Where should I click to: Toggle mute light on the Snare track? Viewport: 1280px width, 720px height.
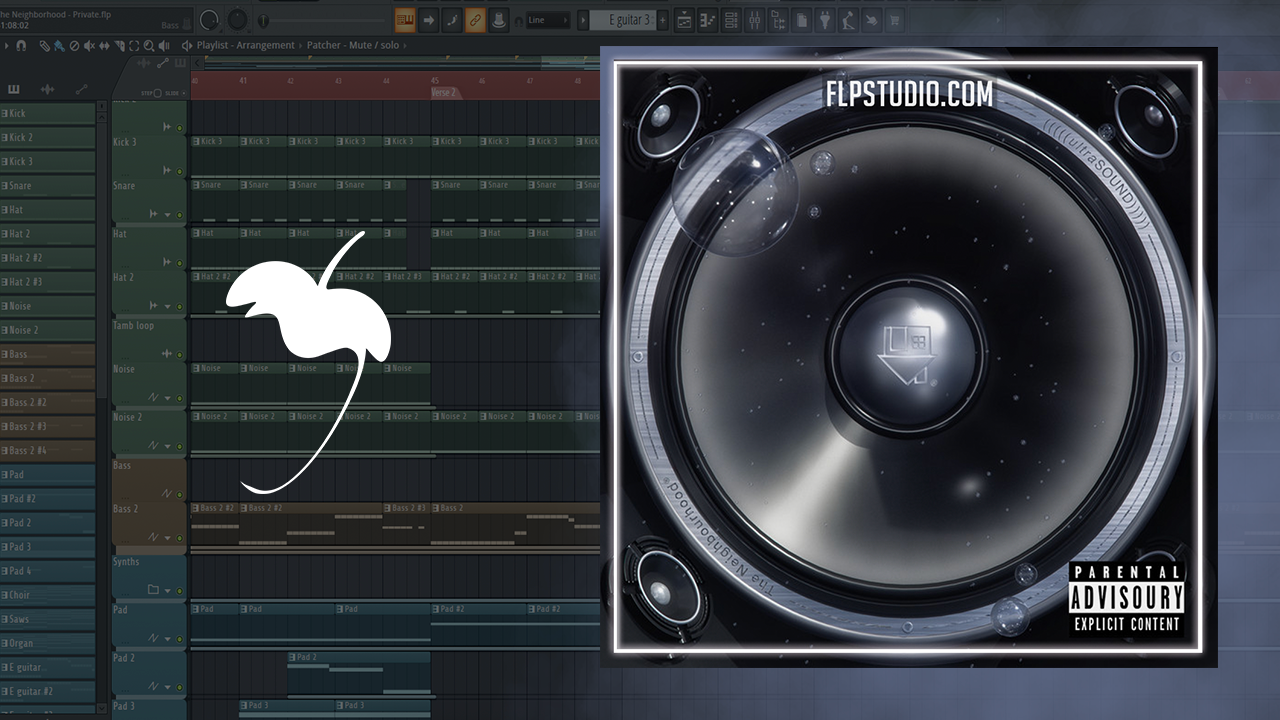180,214
